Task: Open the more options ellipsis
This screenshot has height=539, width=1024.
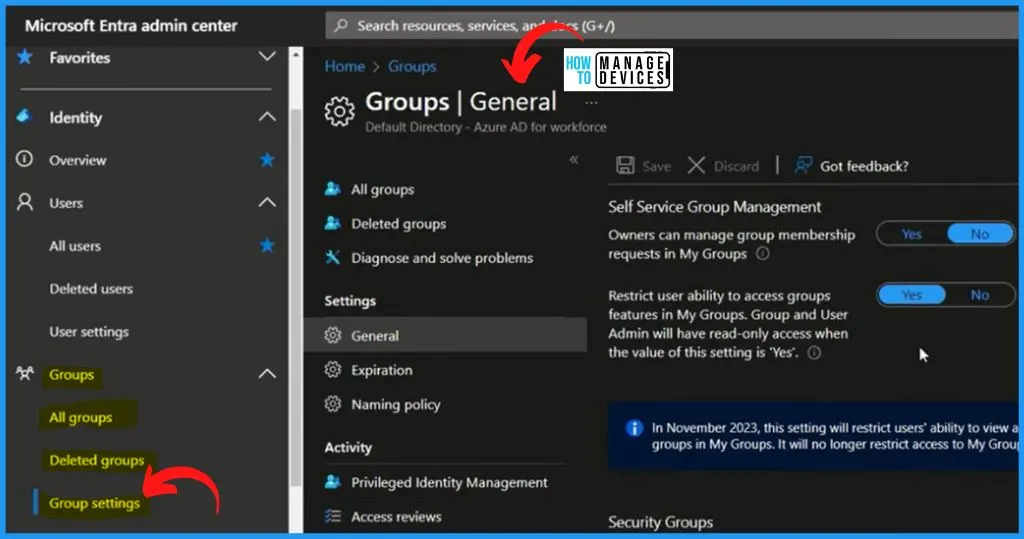Action: 591,103
